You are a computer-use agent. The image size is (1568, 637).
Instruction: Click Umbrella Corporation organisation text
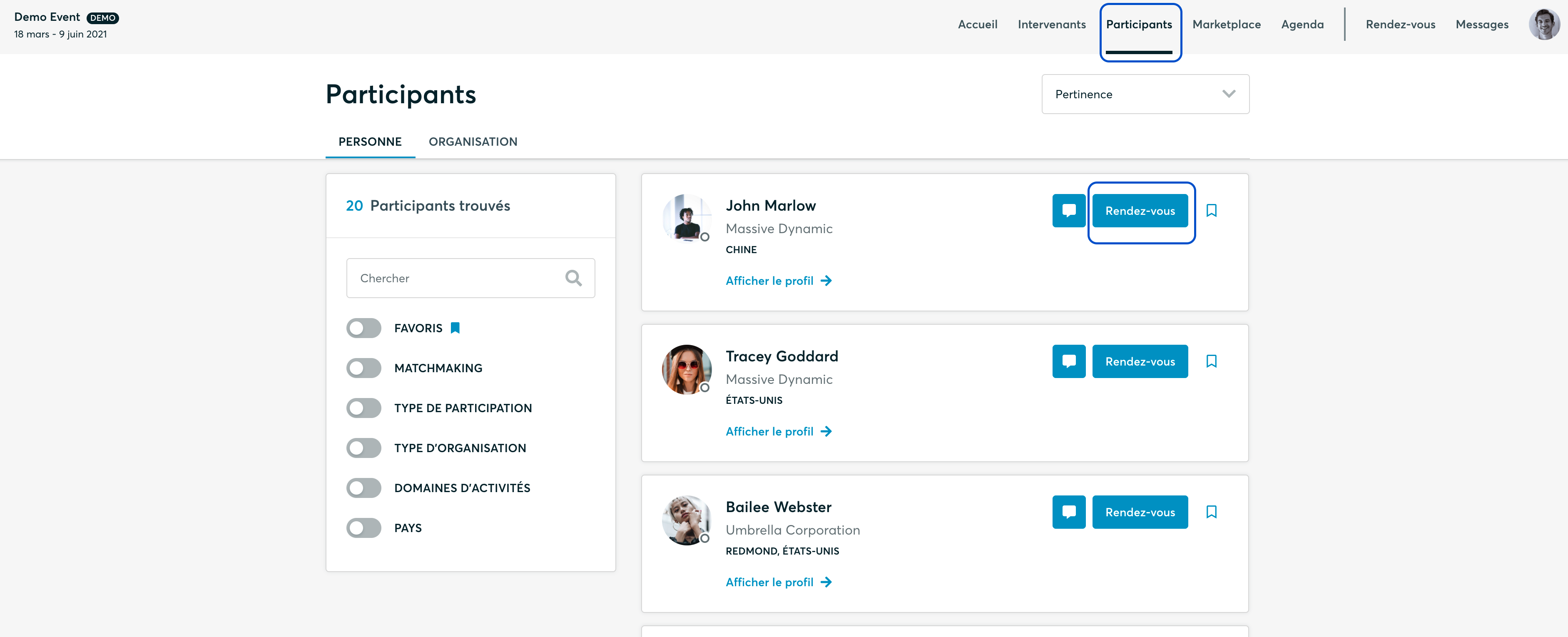(x=792, y=530)
